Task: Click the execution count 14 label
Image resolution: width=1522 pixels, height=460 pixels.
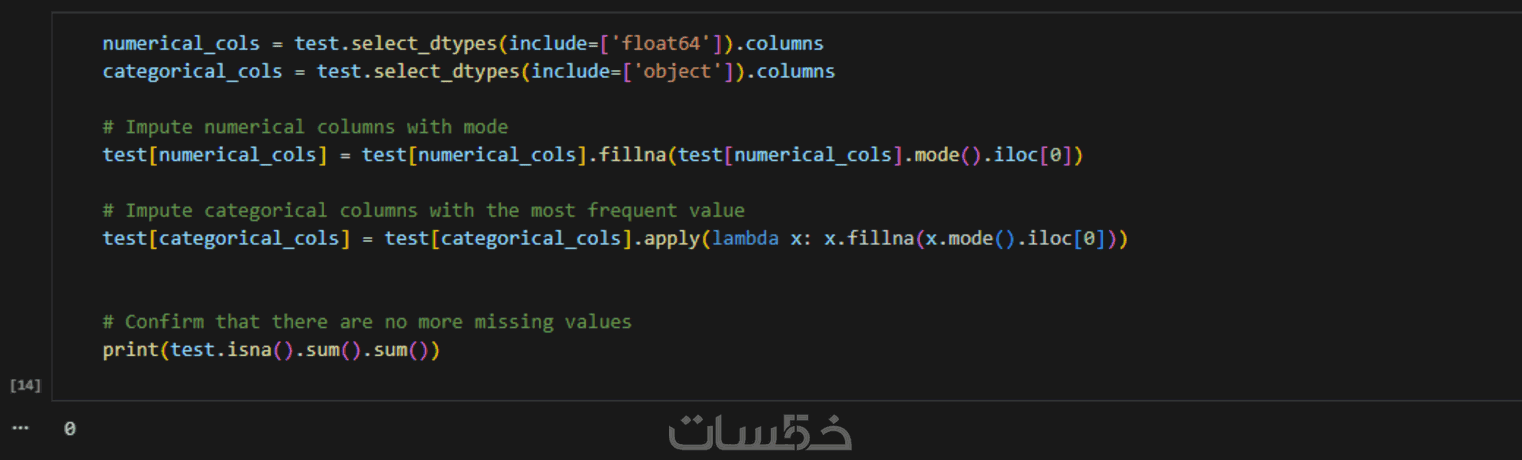Action: (x=24, y=385)
